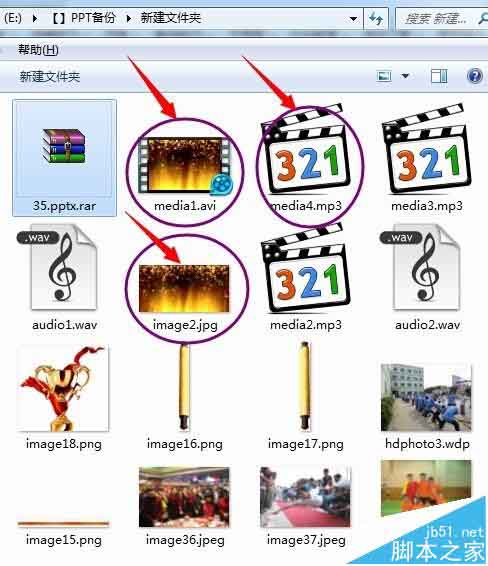Select the media4.mp3 clapperboard icon
This screenshot has width=488, height=566.
(x=306, y=149)
